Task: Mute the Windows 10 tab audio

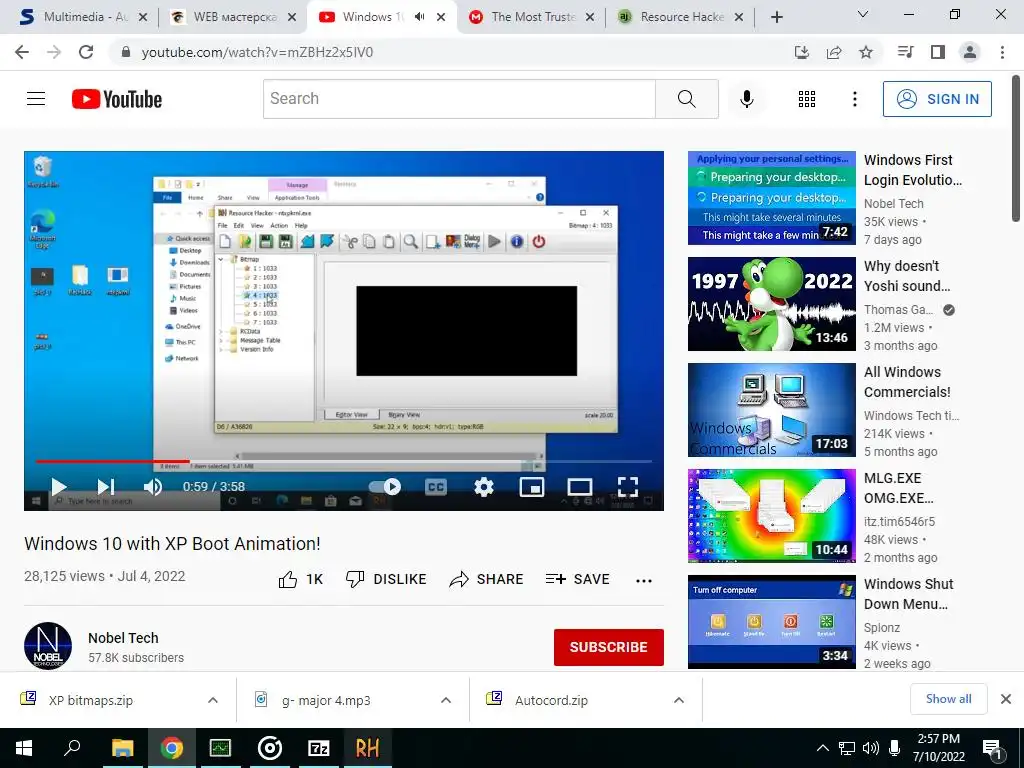Action: [419, 17]
